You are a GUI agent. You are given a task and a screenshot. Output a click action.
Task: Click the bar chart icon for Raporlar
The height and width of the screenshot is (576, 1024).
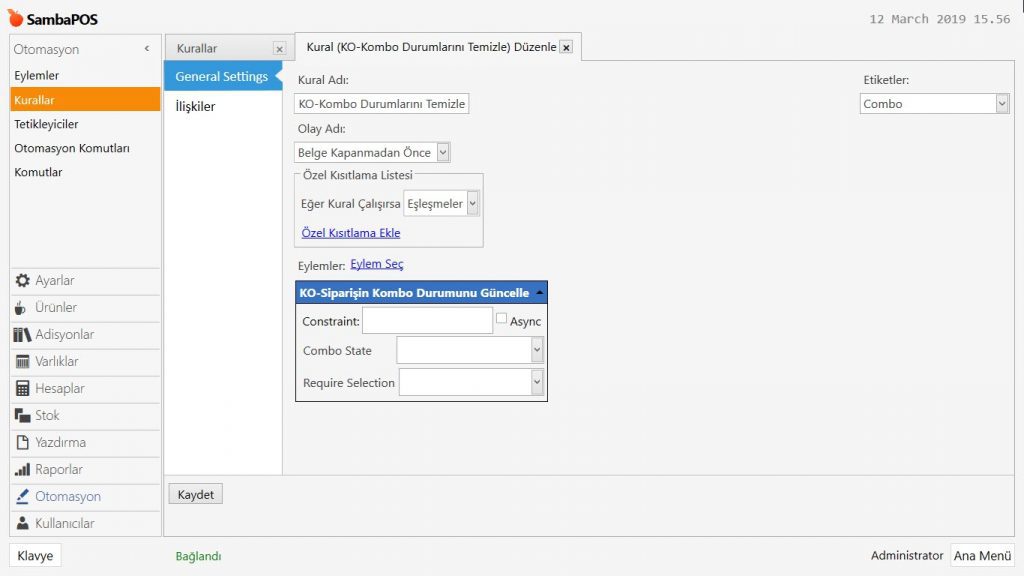[x=22, y=470]
